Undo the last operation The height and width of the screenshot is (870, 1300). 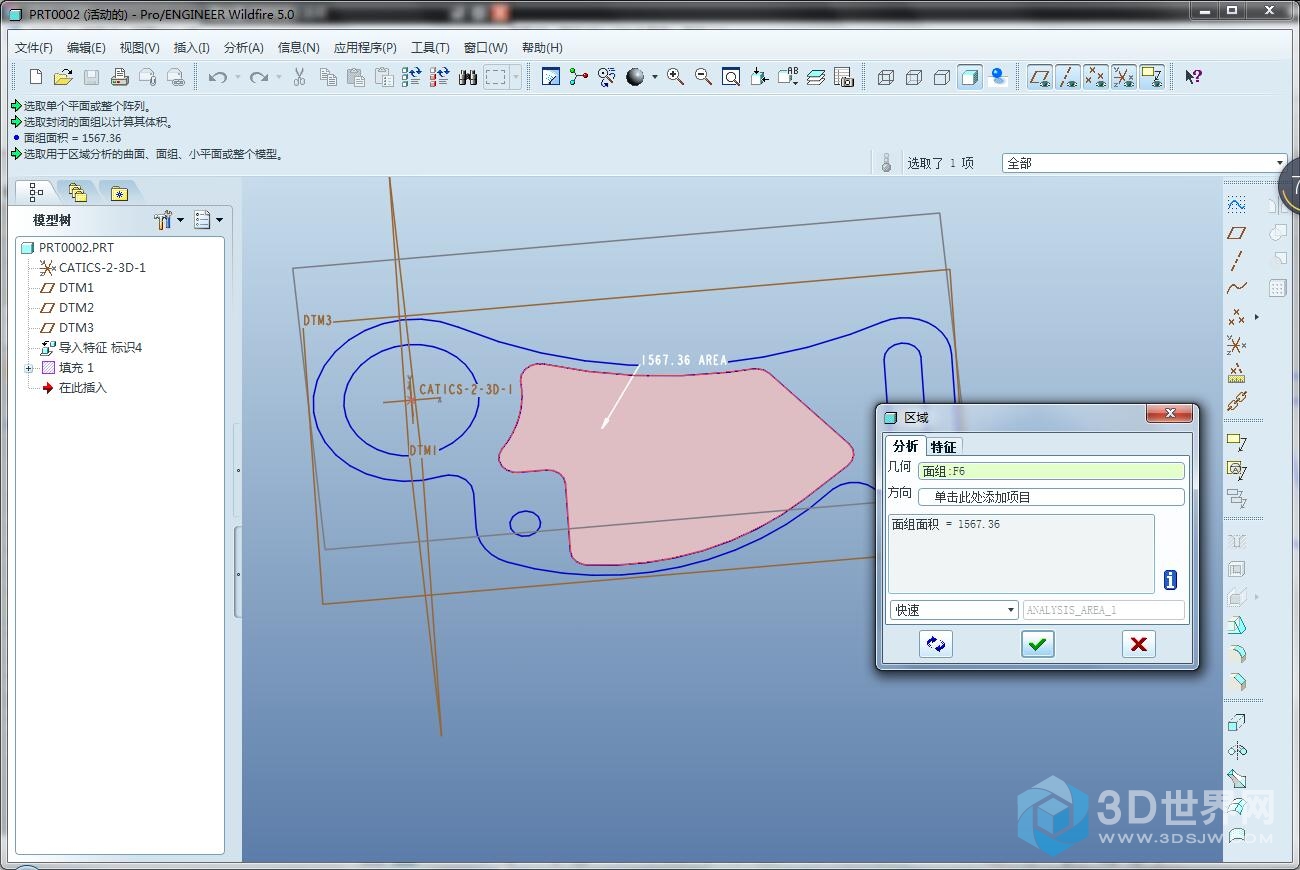(217, 77)
